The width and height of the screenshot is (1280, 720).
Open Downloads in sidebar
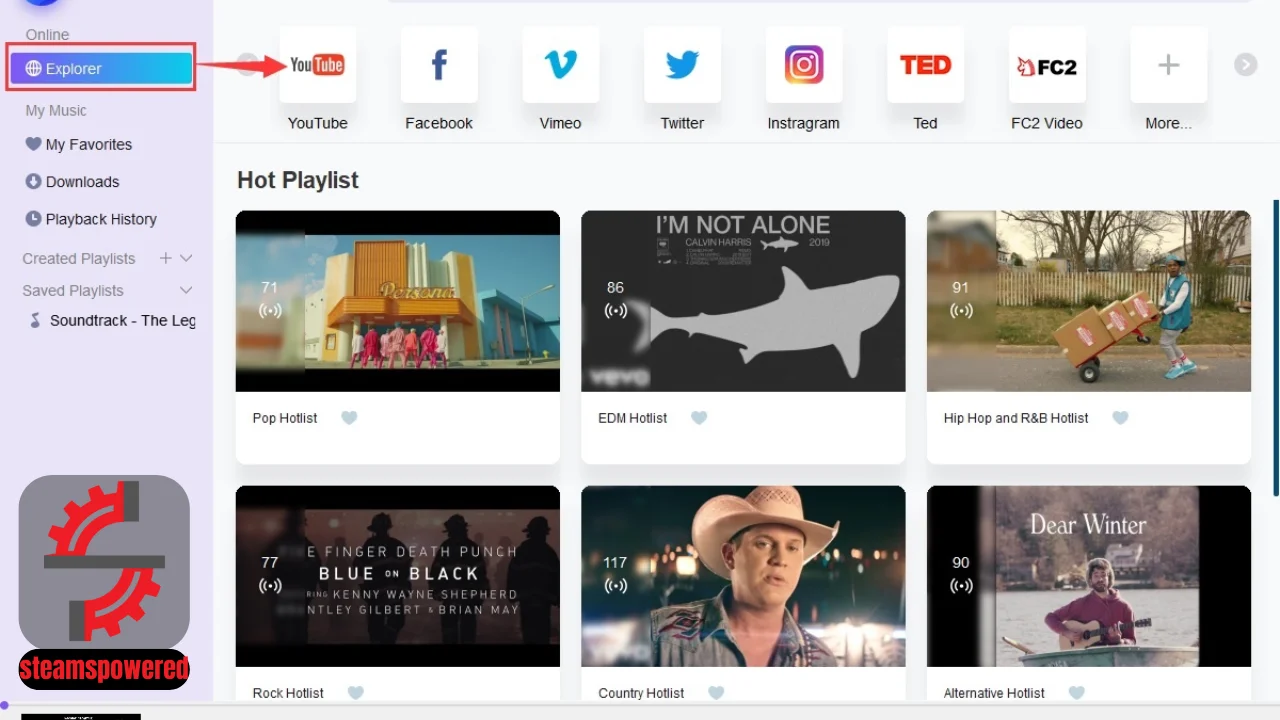(x=72, y=181)
